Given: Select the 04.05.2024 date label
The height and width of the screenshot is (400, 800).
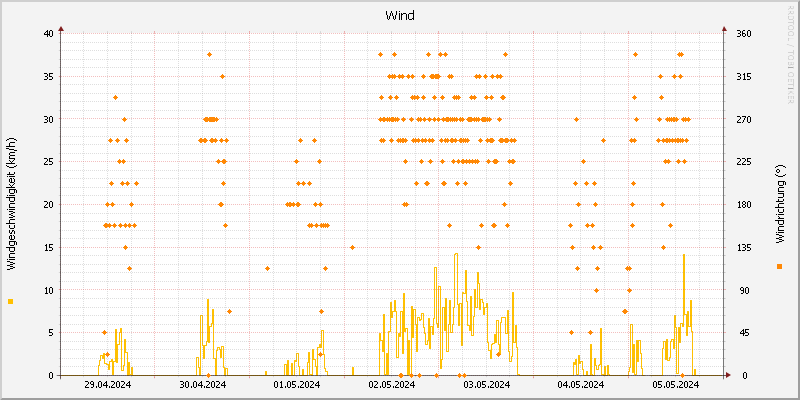Looking at the screenshot, I should (x=581, y=384).
